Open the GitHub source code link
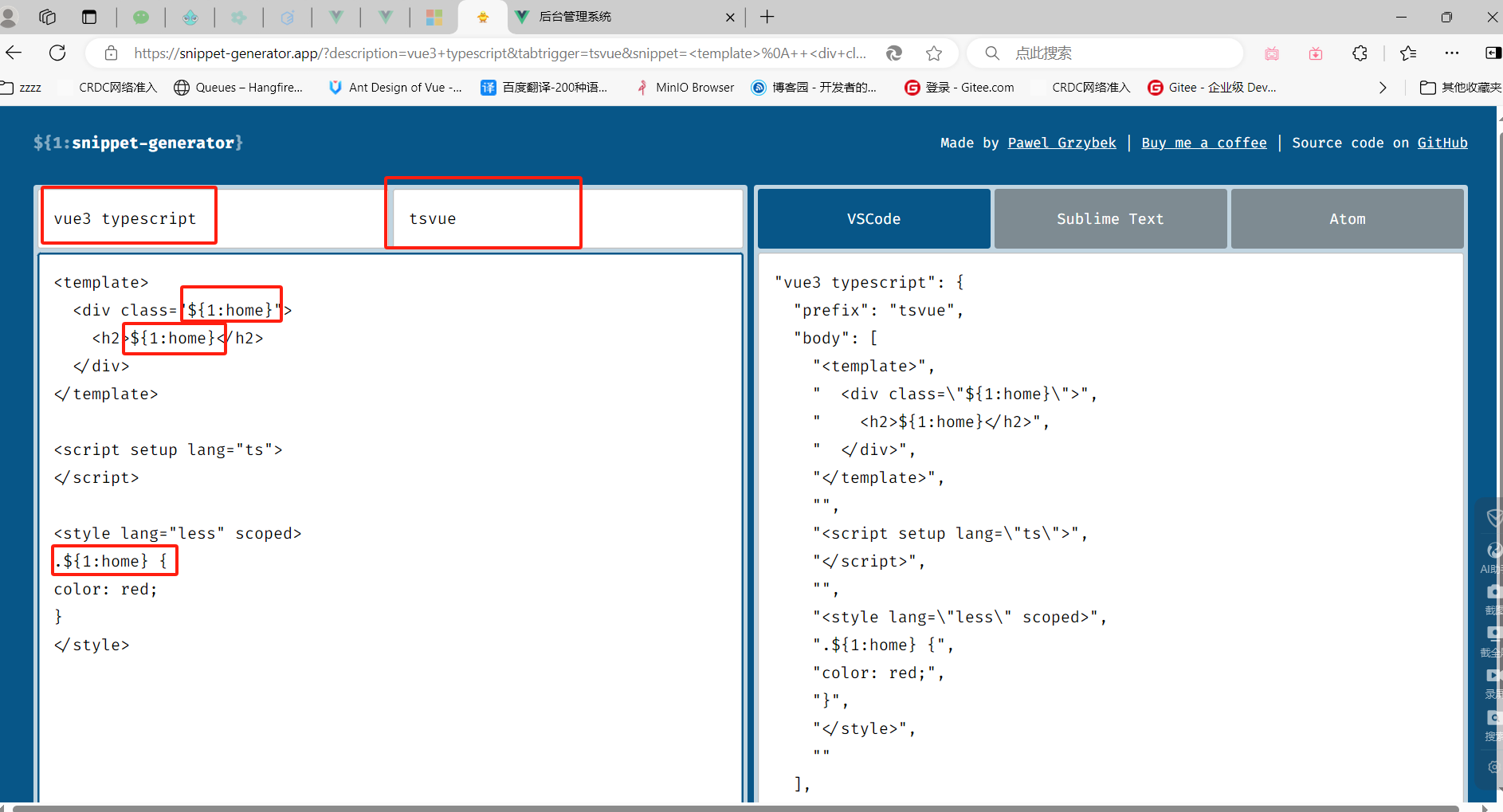The height and width of the screenshot is (812, 1503). 1442,143
